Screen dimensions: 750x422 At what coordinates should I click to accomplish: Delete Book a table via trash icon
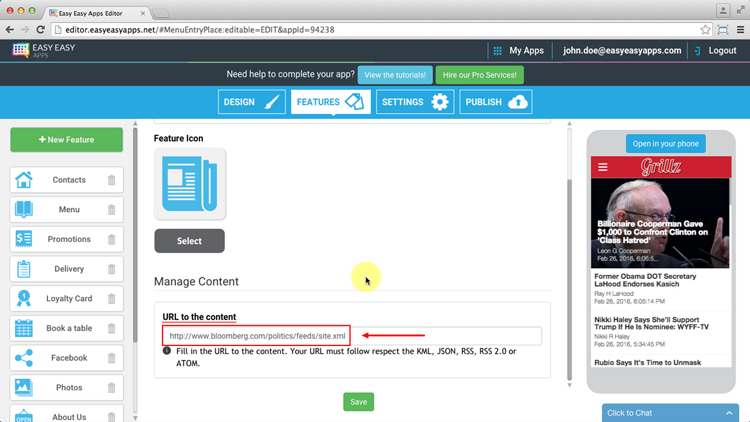(x=111, y=328)
